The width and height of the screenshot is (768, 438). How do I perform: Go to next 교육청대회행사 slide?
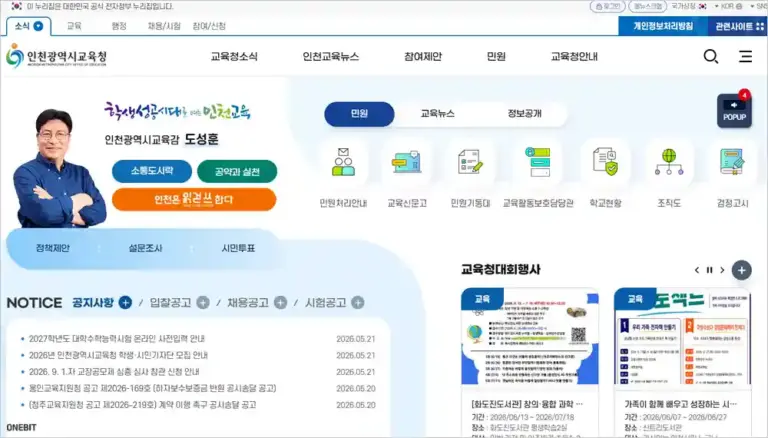pyautogui.click(x=722, y=270)
